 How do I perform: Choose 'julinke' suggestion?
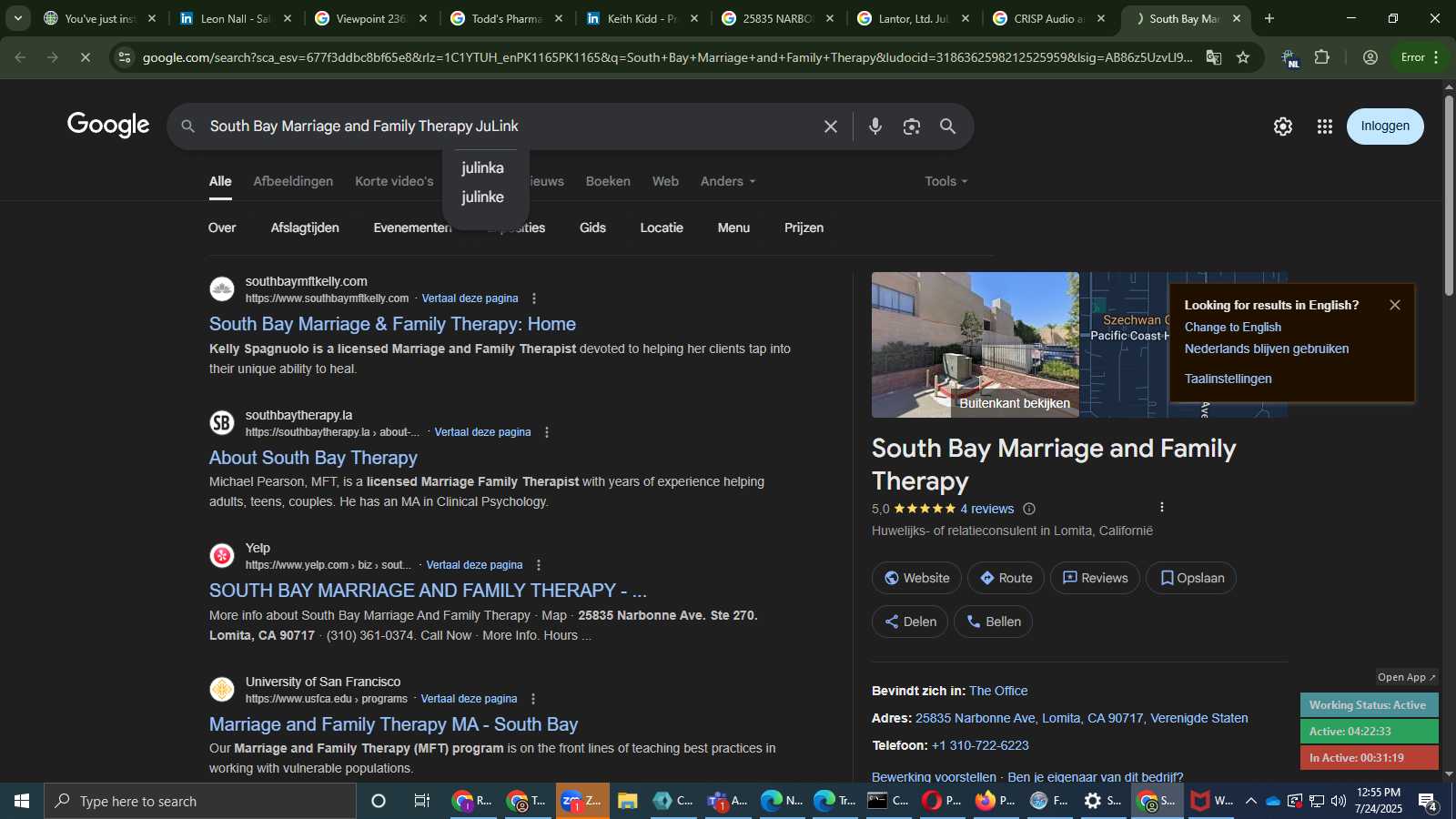tap(482, 197)
